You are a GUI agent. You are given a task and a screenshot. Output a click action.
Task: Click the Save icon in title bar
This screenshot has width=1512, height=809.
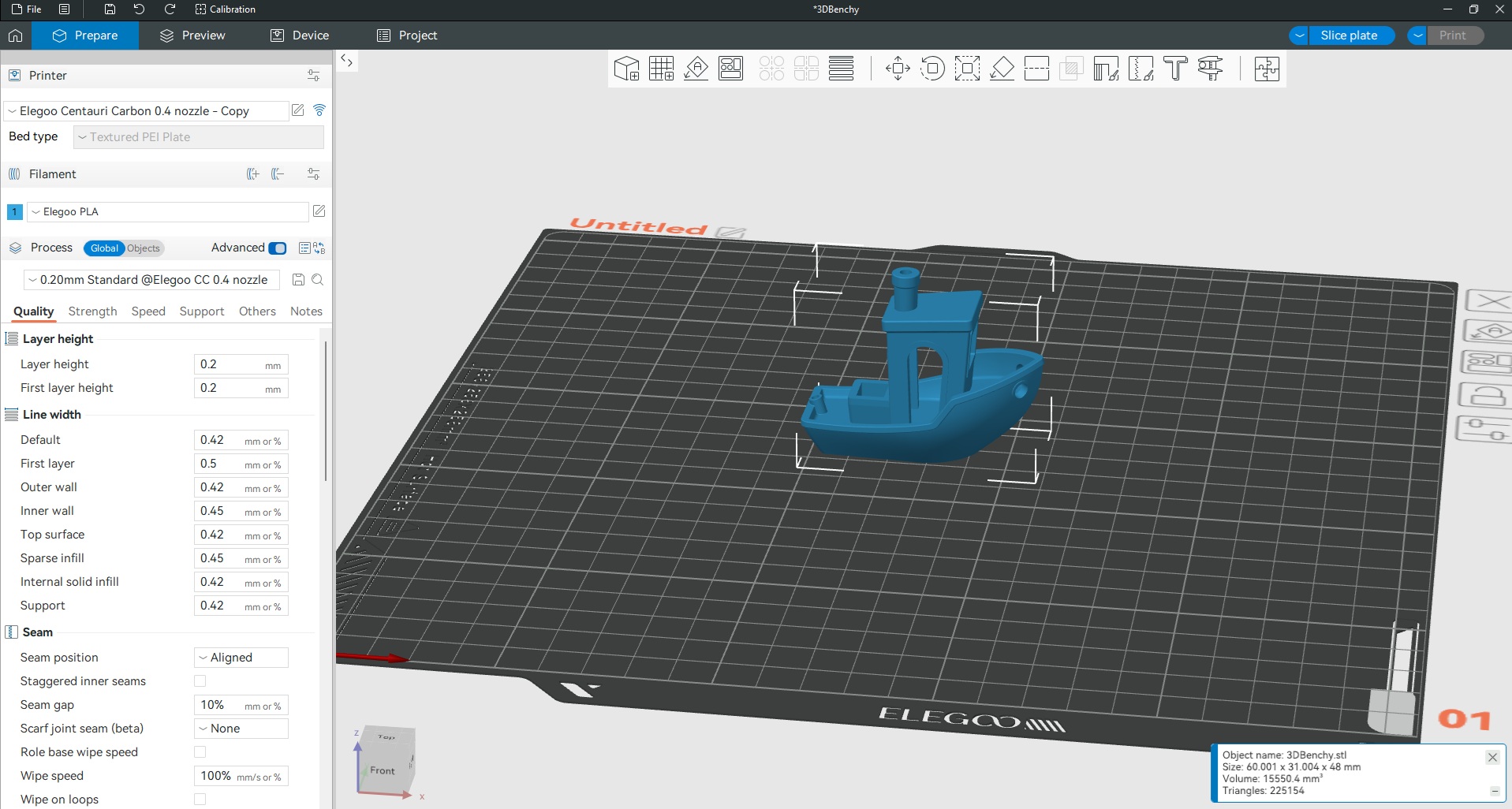click(110, 9)
